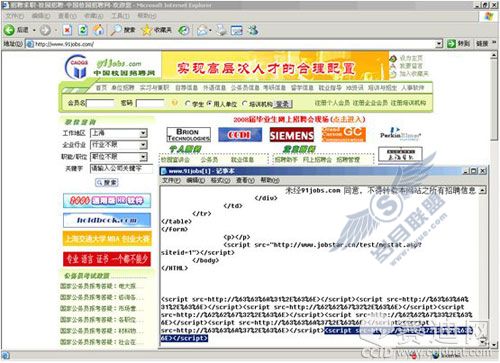
Task: Click the 登录 login button
Action: pos(283,104)
